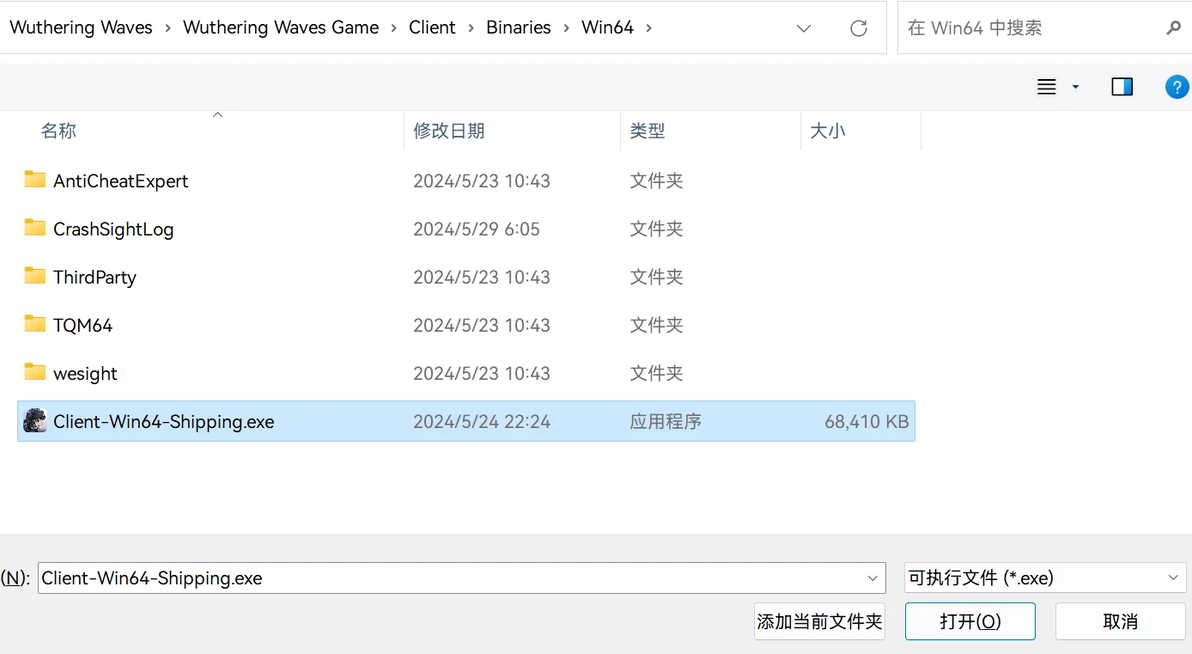The height and width of the screenshot is (654, 1192).
Task: Click the CrashSightLog folder icon
Action: pyautogui.click(x=35, y=227)
